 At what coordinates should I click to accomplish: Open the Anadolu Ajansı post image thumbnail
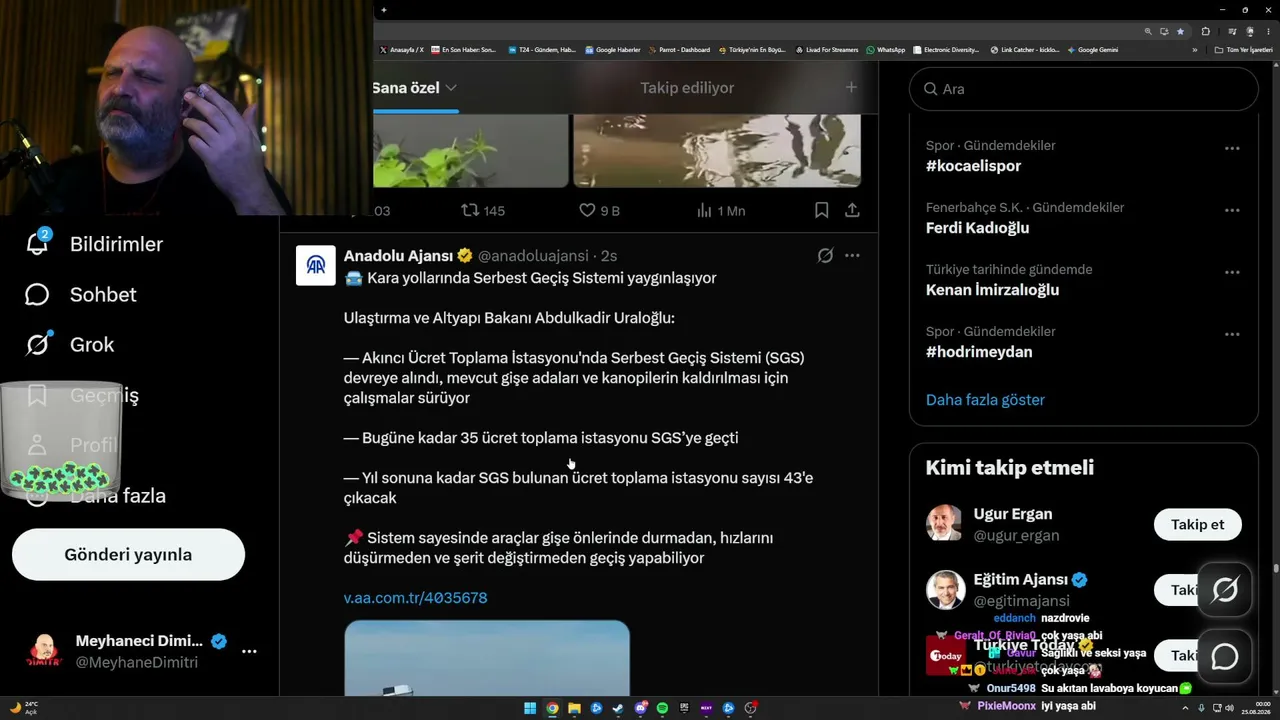coord(487,658)
